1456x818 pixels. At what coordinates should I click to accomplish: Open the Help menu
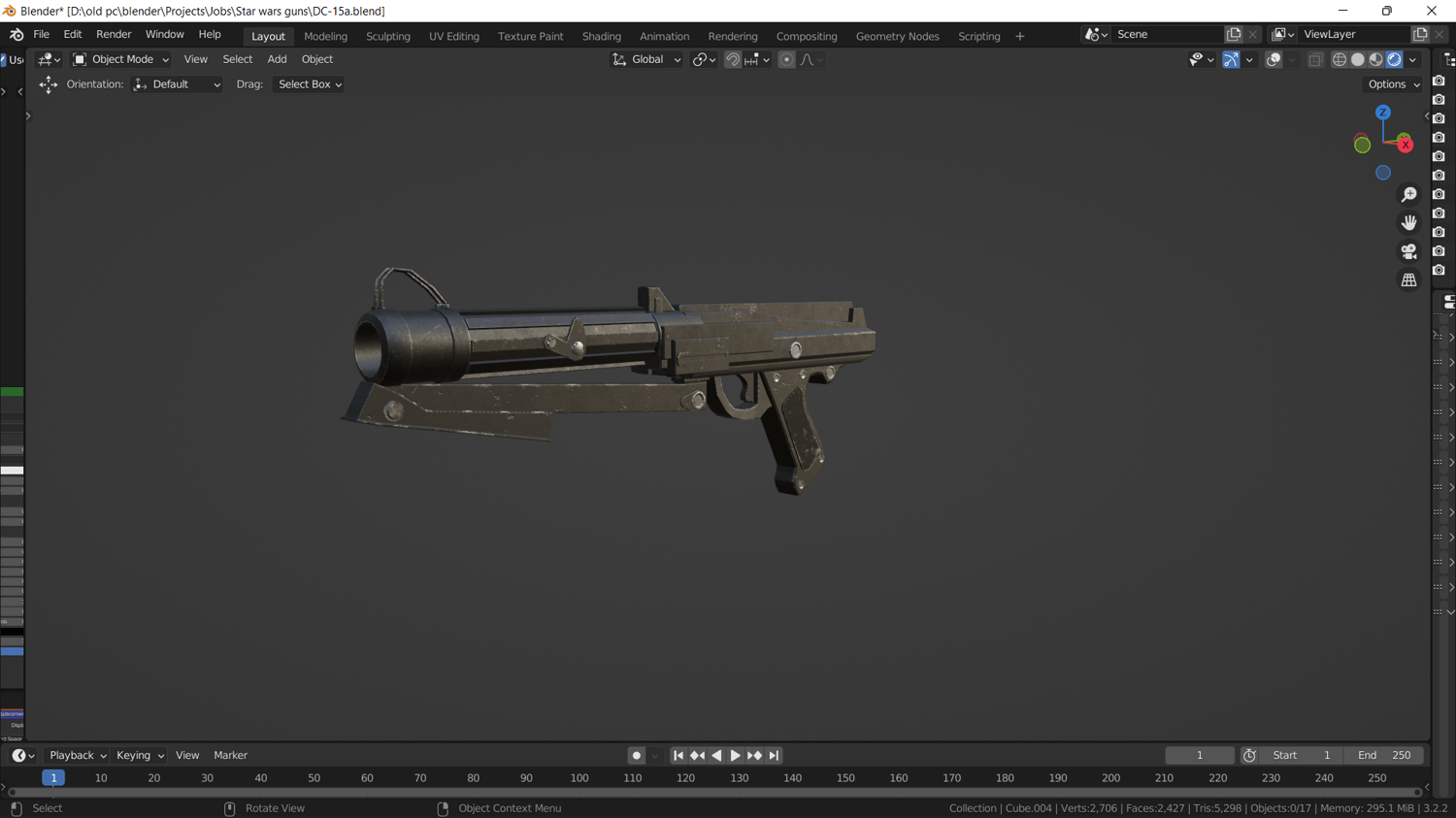click(210, 35)
